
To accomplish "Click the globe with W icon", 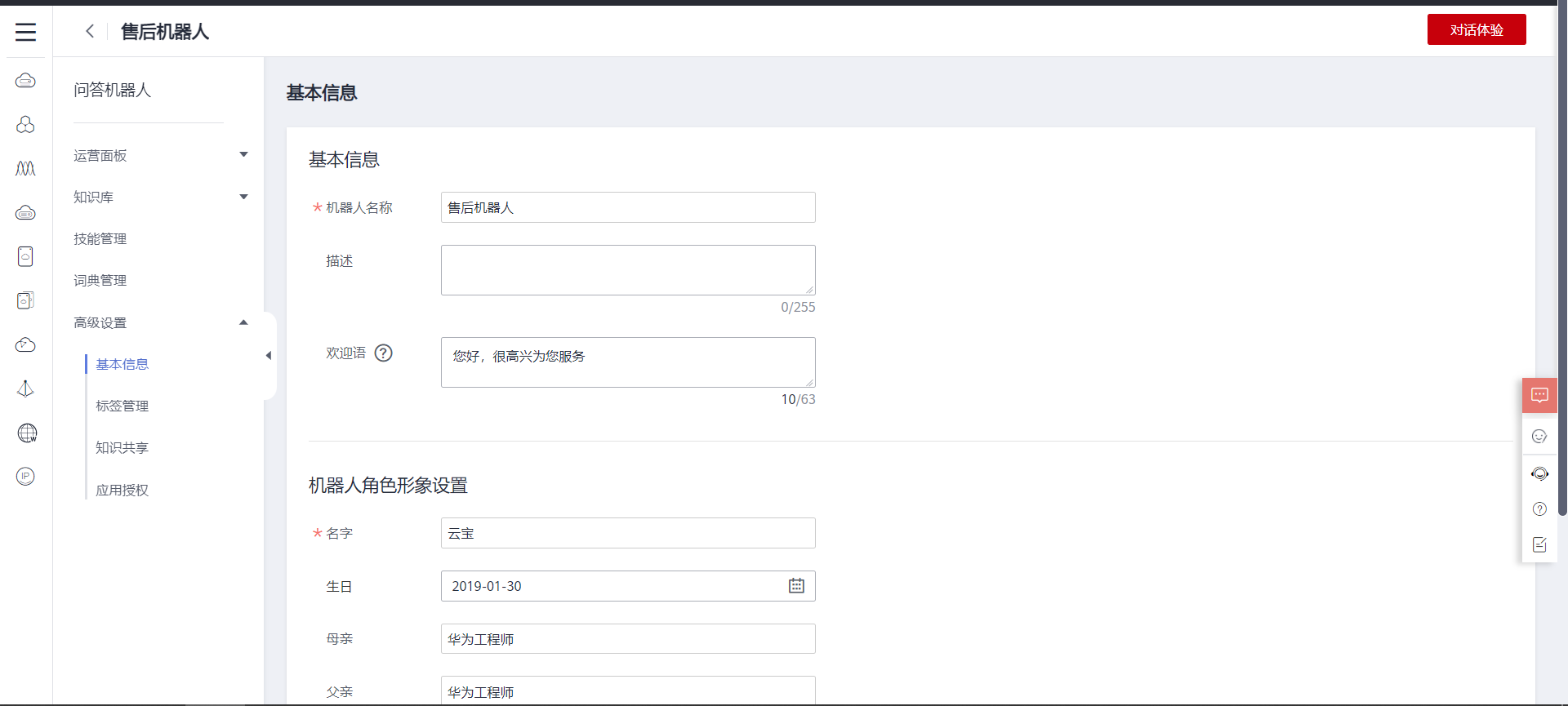I will tap(27, 433).
